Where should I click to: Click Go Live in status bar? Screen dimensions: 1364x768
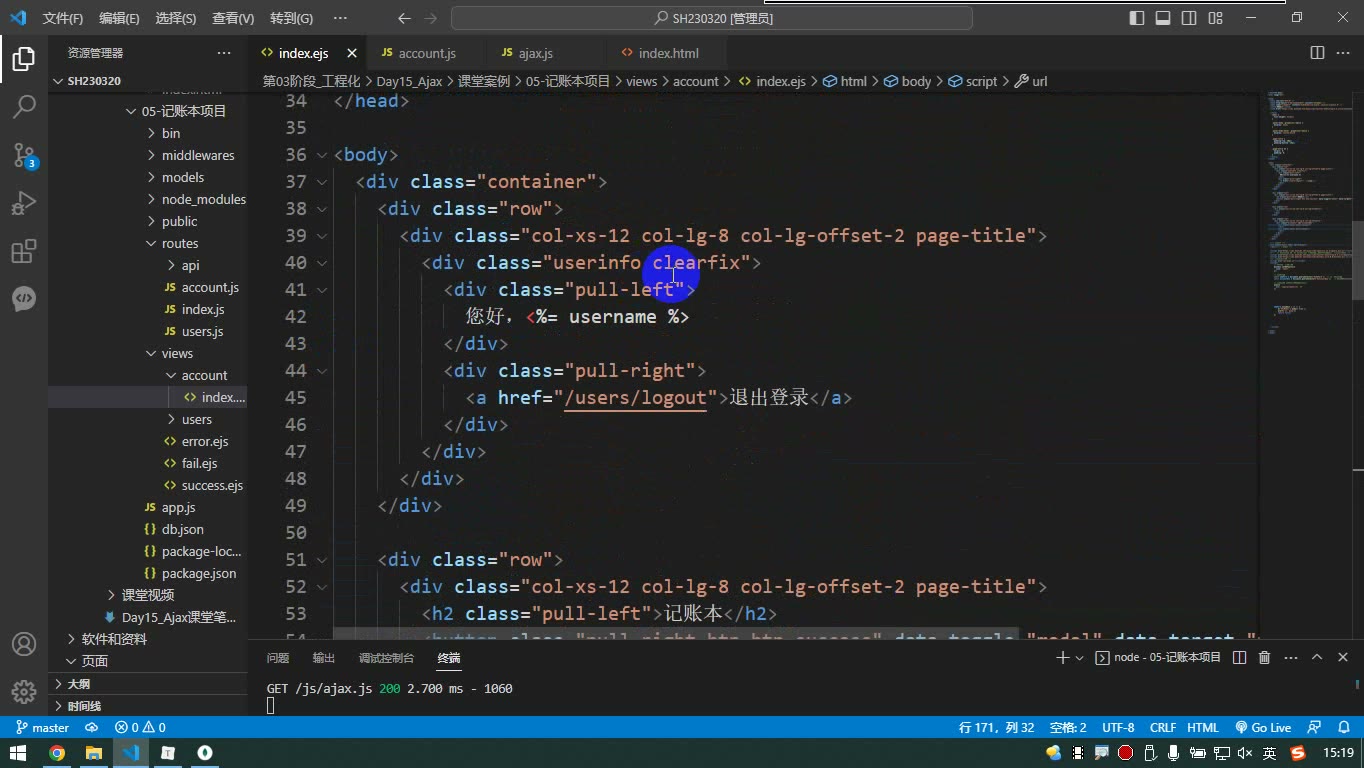point(1263,728)
